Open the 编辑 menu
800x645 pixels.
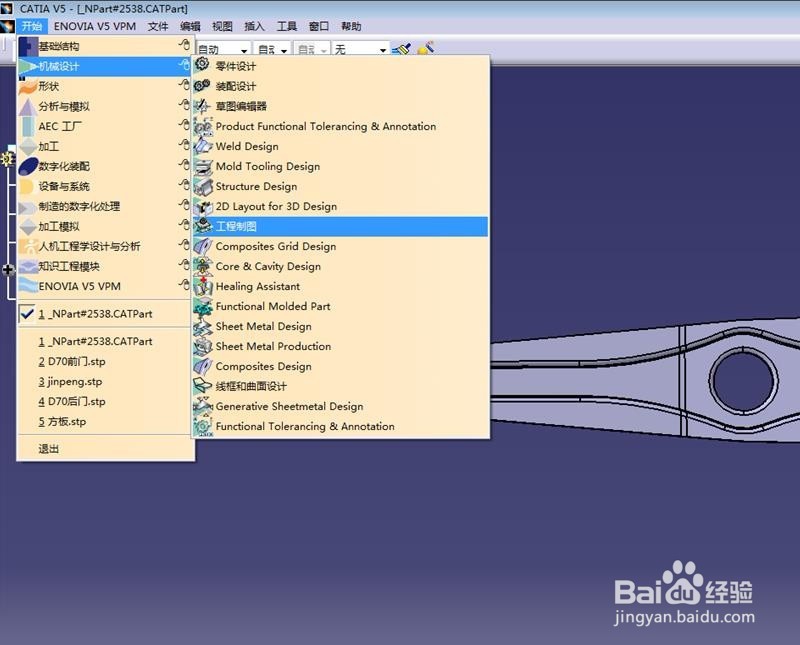pyautogui.click(x=190, y=26)
